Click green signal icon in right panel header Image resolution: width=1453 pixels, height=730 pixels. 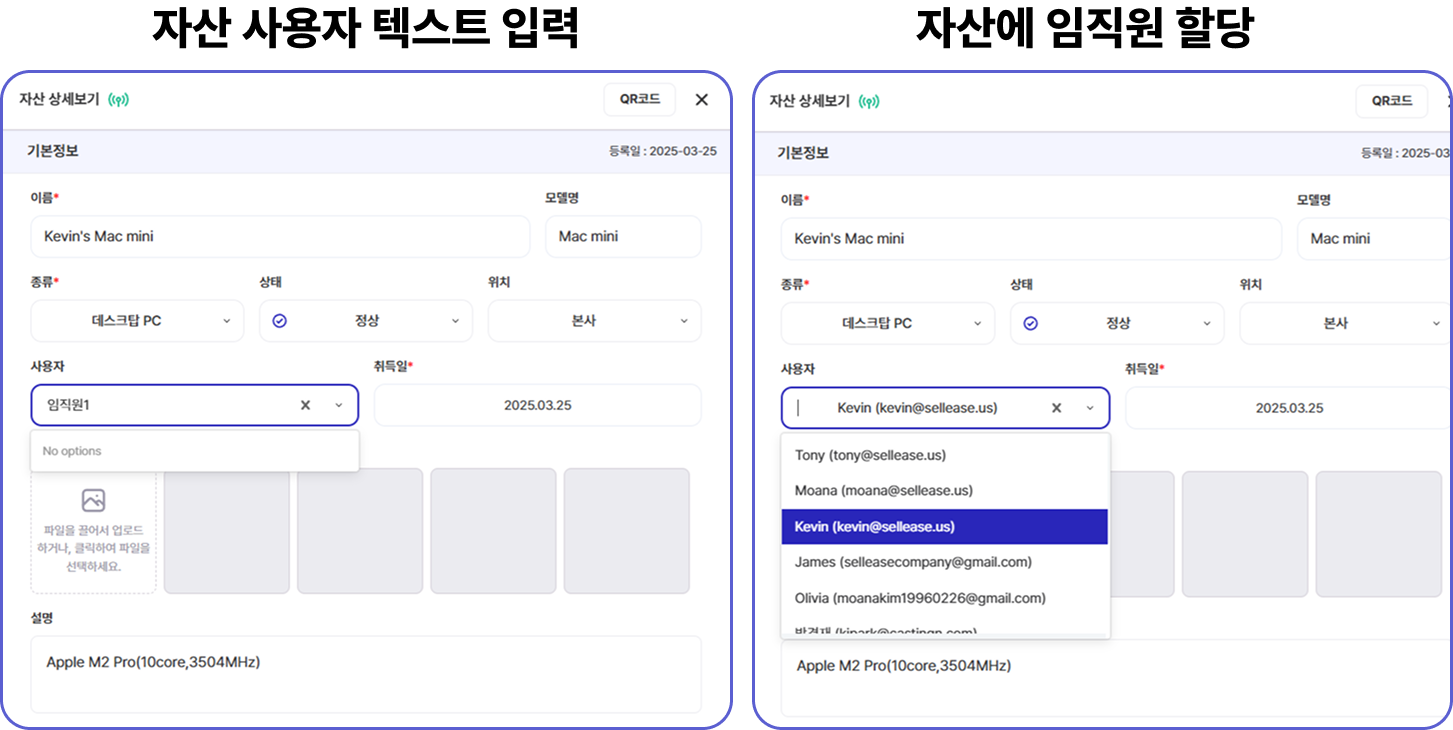869,101
